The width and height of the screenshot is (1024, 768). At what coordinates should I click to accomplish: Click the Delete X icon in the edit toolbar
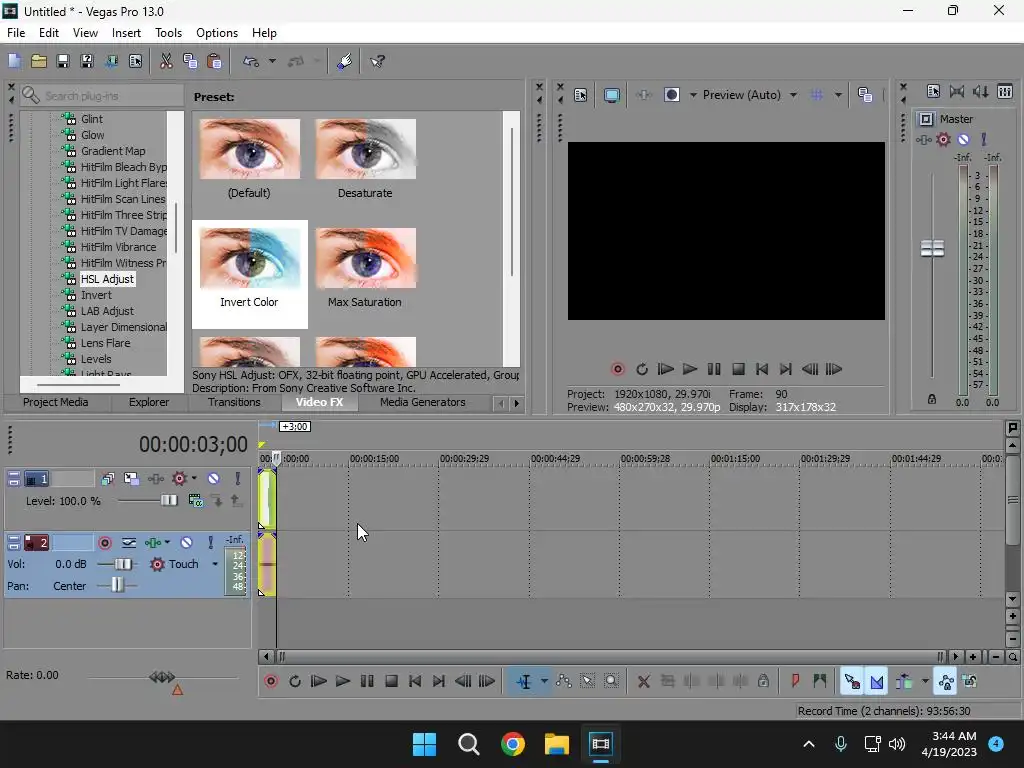tap(643, 681)
